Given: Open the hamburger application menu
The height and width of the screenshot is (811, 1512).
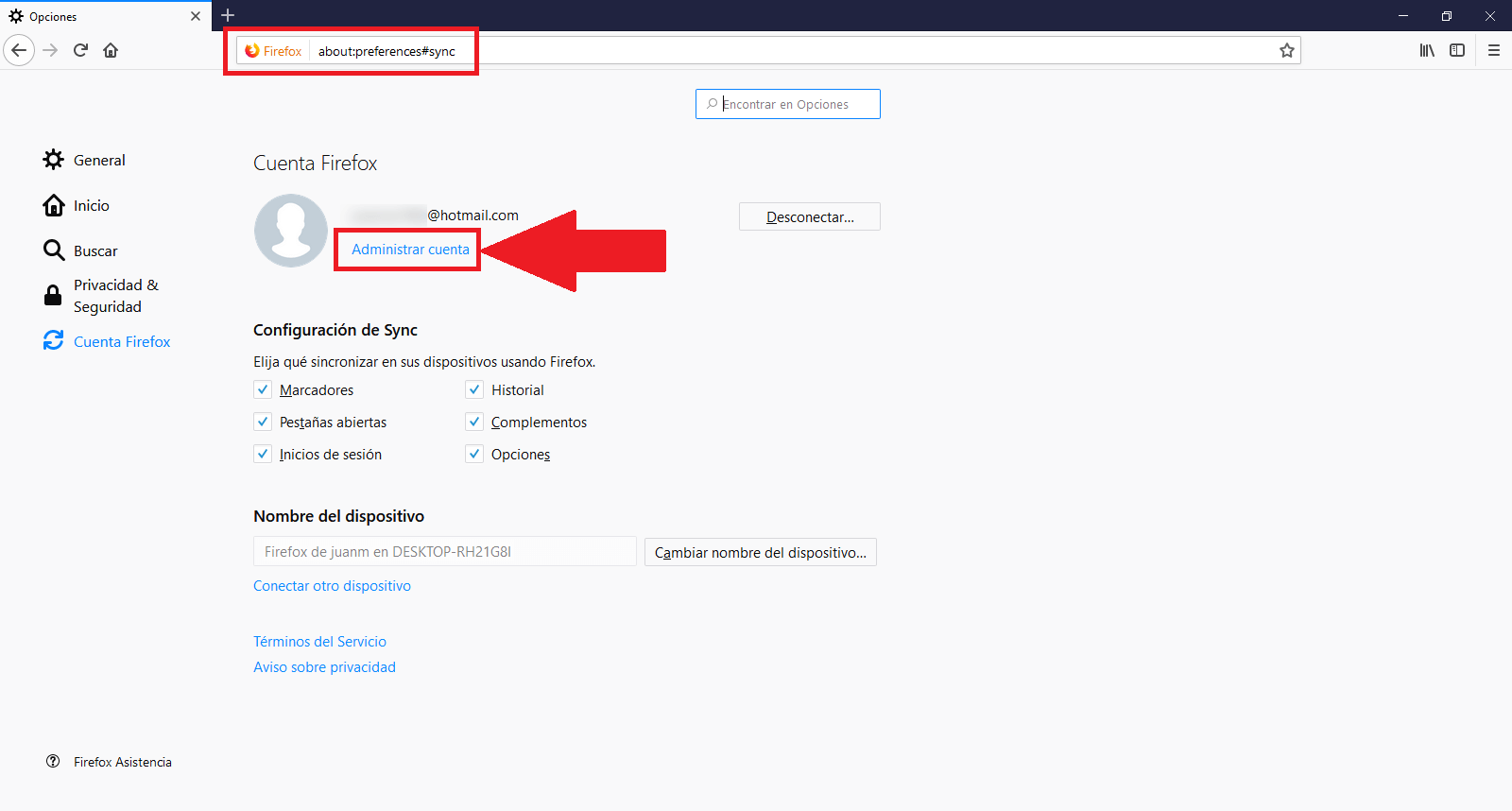Looking at the screenshot, I should pos(1494,50).
